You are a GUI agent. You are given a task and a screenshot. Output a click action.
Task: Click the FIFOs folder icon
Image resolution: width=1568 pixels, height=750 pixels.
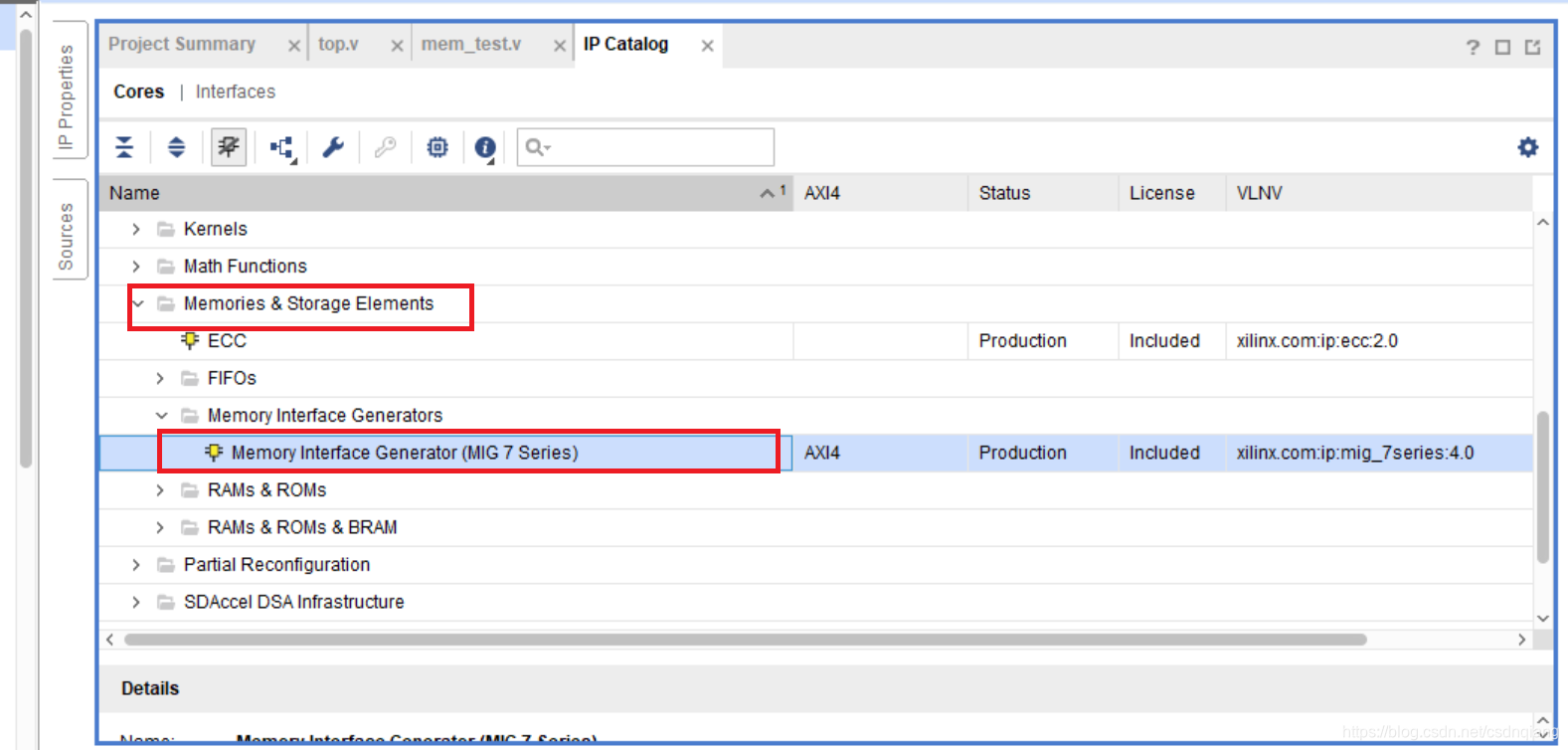(189, 378)
